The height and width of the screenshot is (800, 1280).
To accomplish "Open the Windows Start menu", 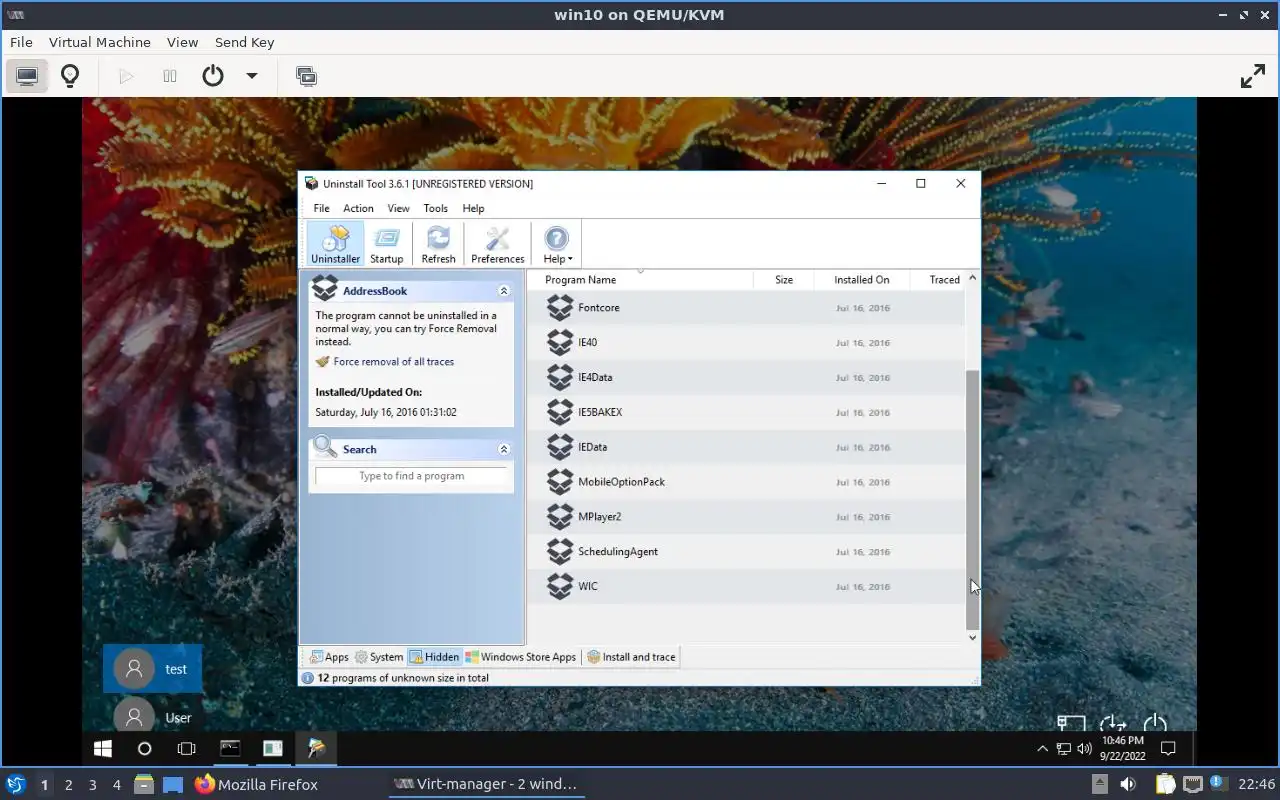I will coord(102,748).
